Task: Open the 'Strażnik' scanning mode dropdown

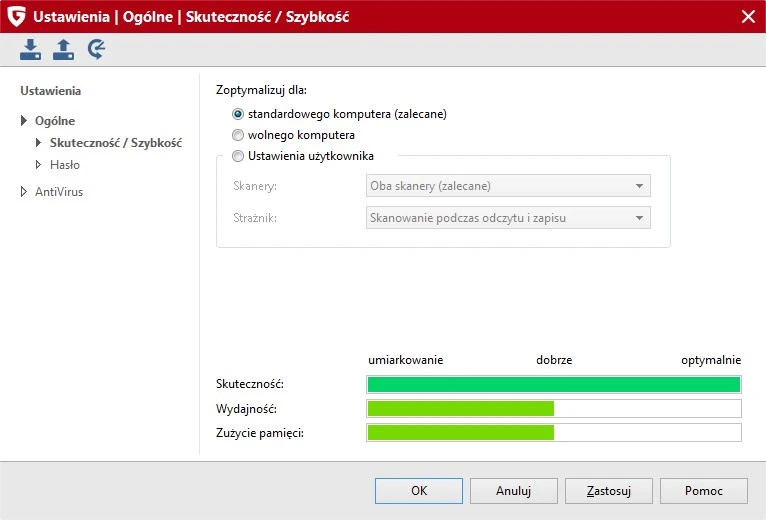Action: click(508, 218)
